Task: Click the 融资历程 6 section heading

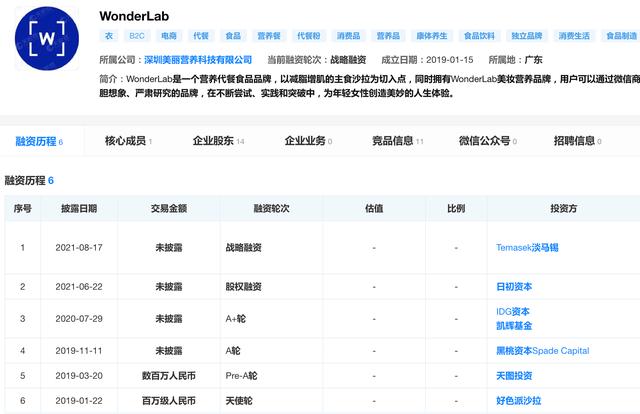Action: (x=29, y=180)
